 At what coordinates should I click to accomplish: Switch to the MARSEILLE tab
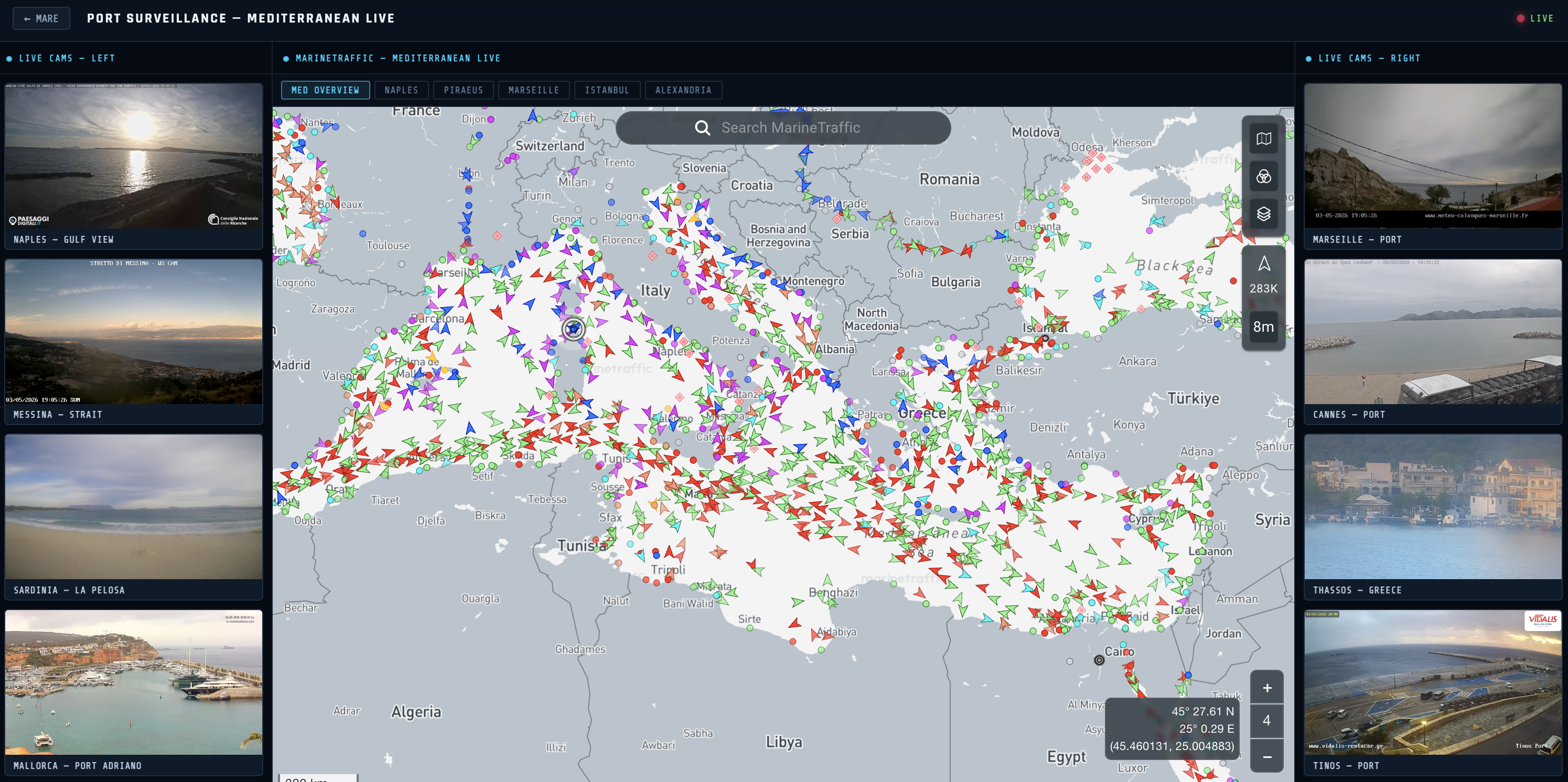534,90
